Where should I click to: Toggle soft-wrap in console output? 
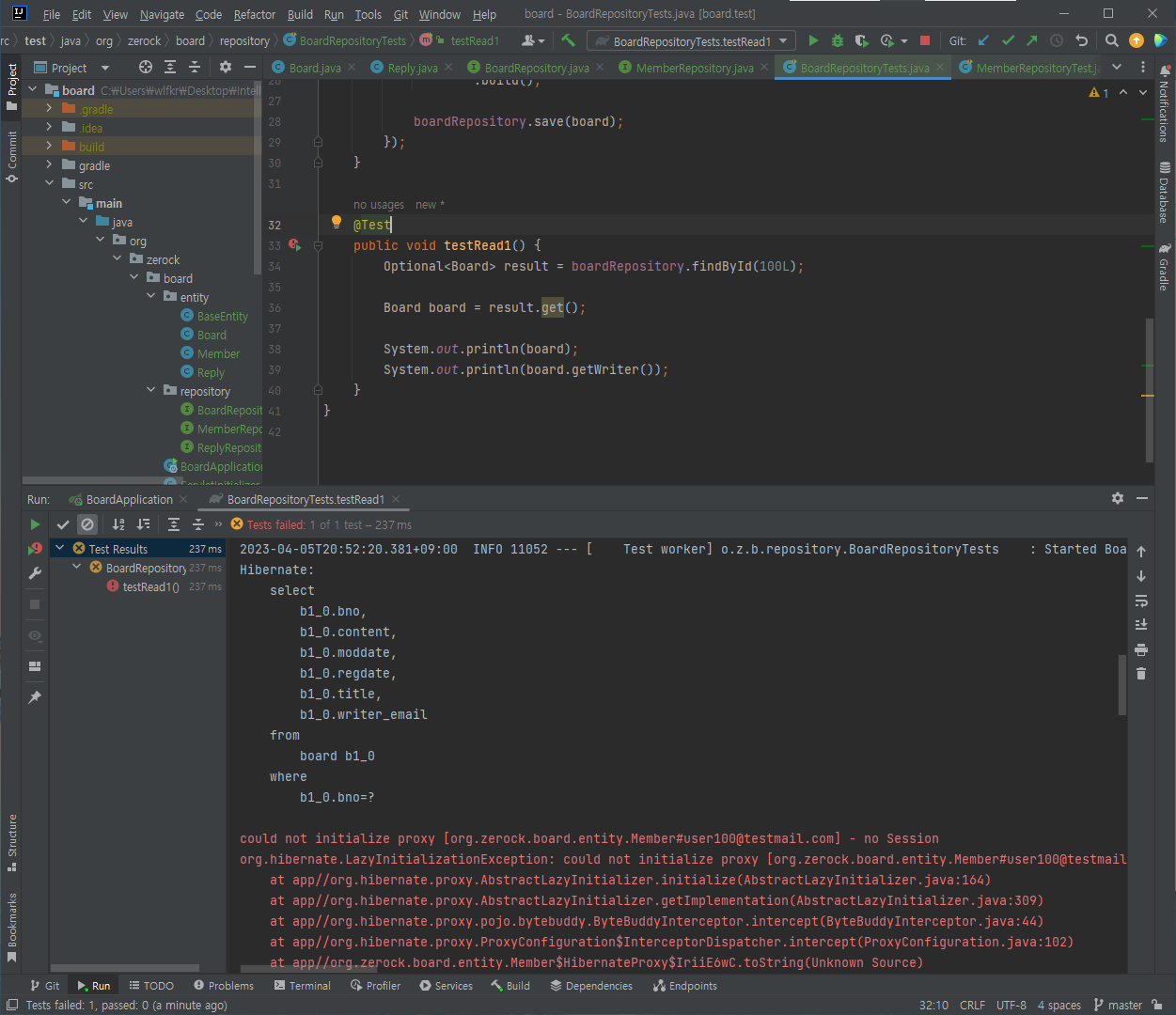[1141, 601]
